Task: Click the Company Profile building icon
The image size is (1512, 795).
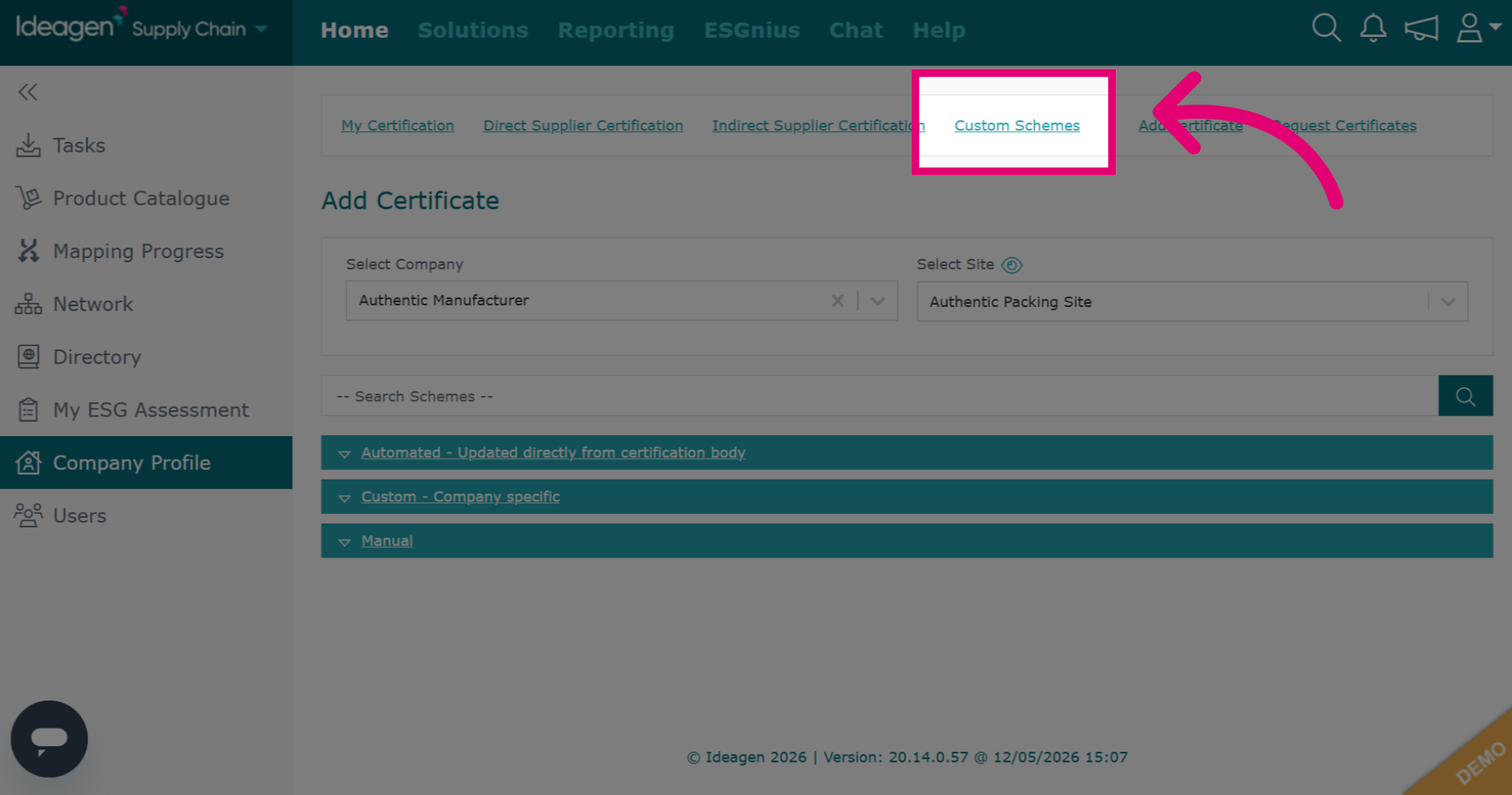Action: tap(28, 462)
